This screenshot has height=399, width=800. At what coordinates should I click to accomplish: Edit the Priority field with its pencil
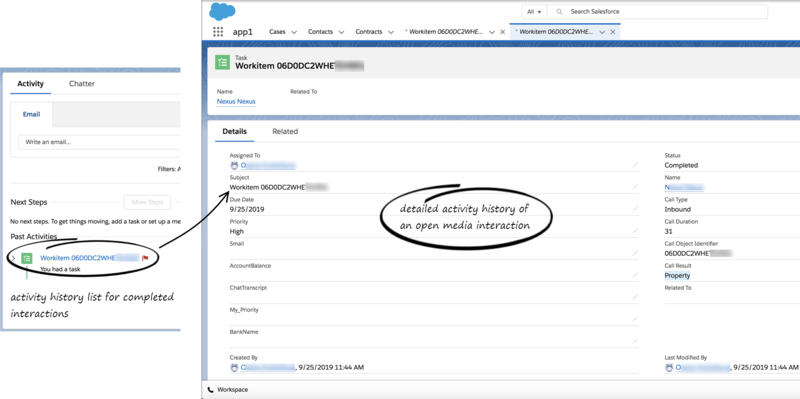click(635, 231)
